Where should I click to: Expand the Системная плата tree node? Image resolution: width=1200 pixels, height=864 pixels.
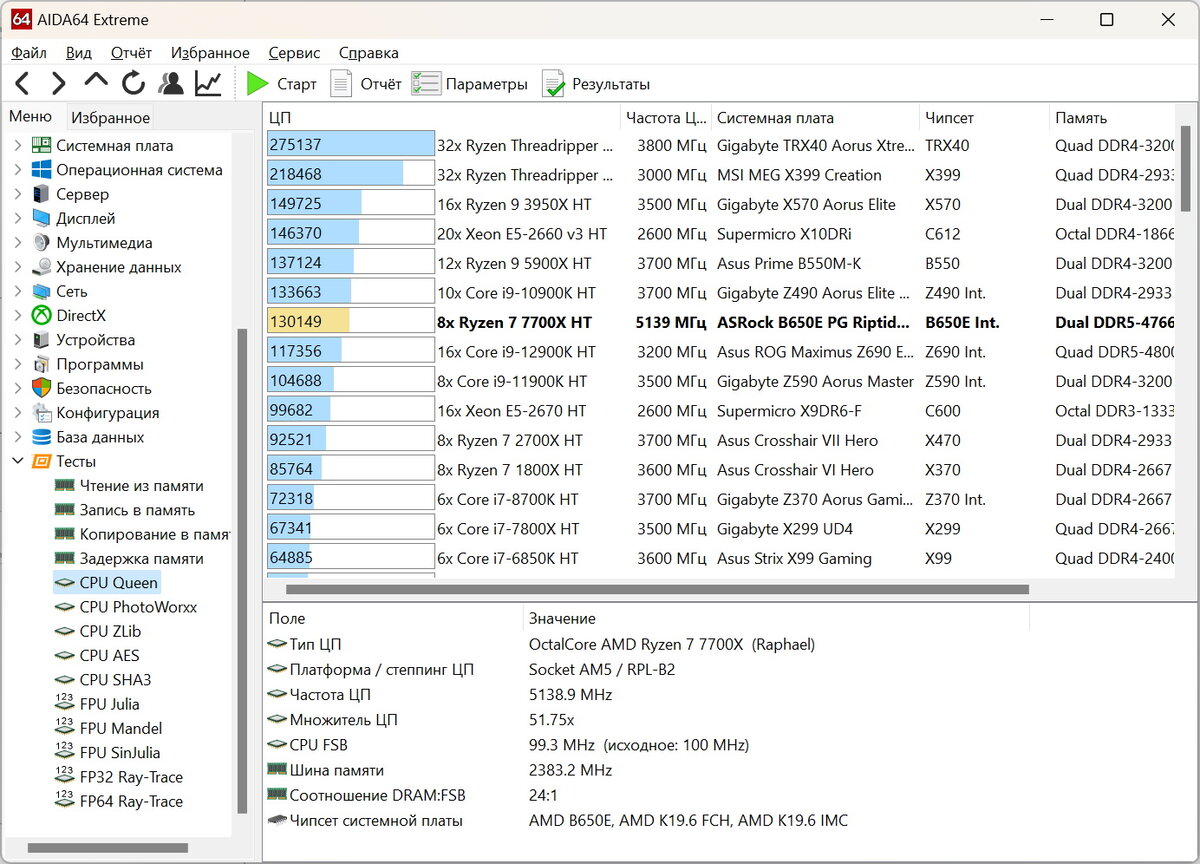[17, 145]
